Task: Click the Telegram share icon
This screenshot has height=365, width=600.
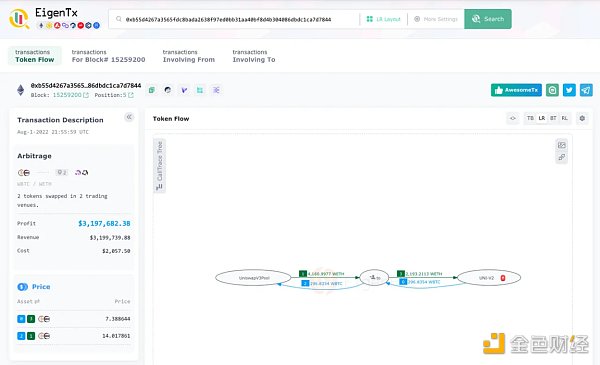Action: 586,90
